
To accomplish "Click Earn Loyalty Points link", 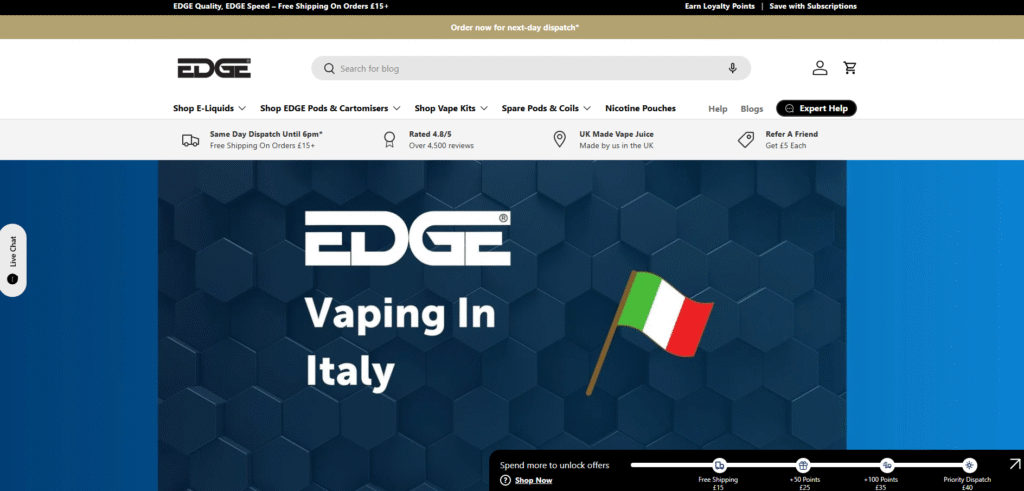I will 720,7.
